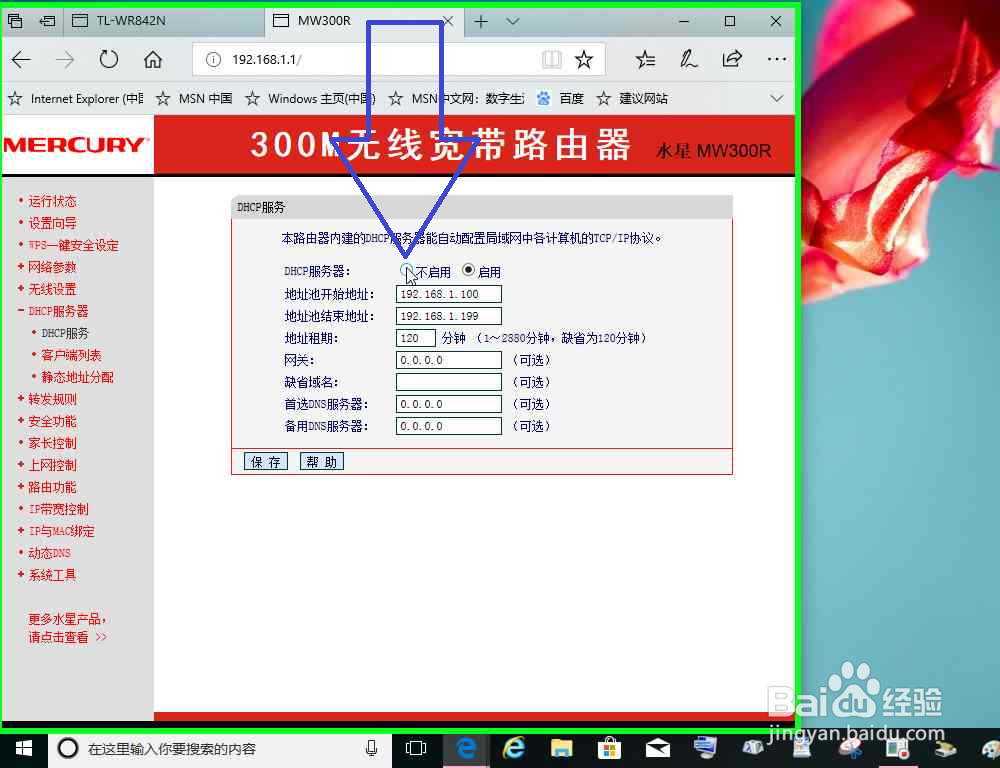This screenshot has height=768, width=1000.
Task: Select DHCP 不启用 radio button
Action: coord(406,270)
